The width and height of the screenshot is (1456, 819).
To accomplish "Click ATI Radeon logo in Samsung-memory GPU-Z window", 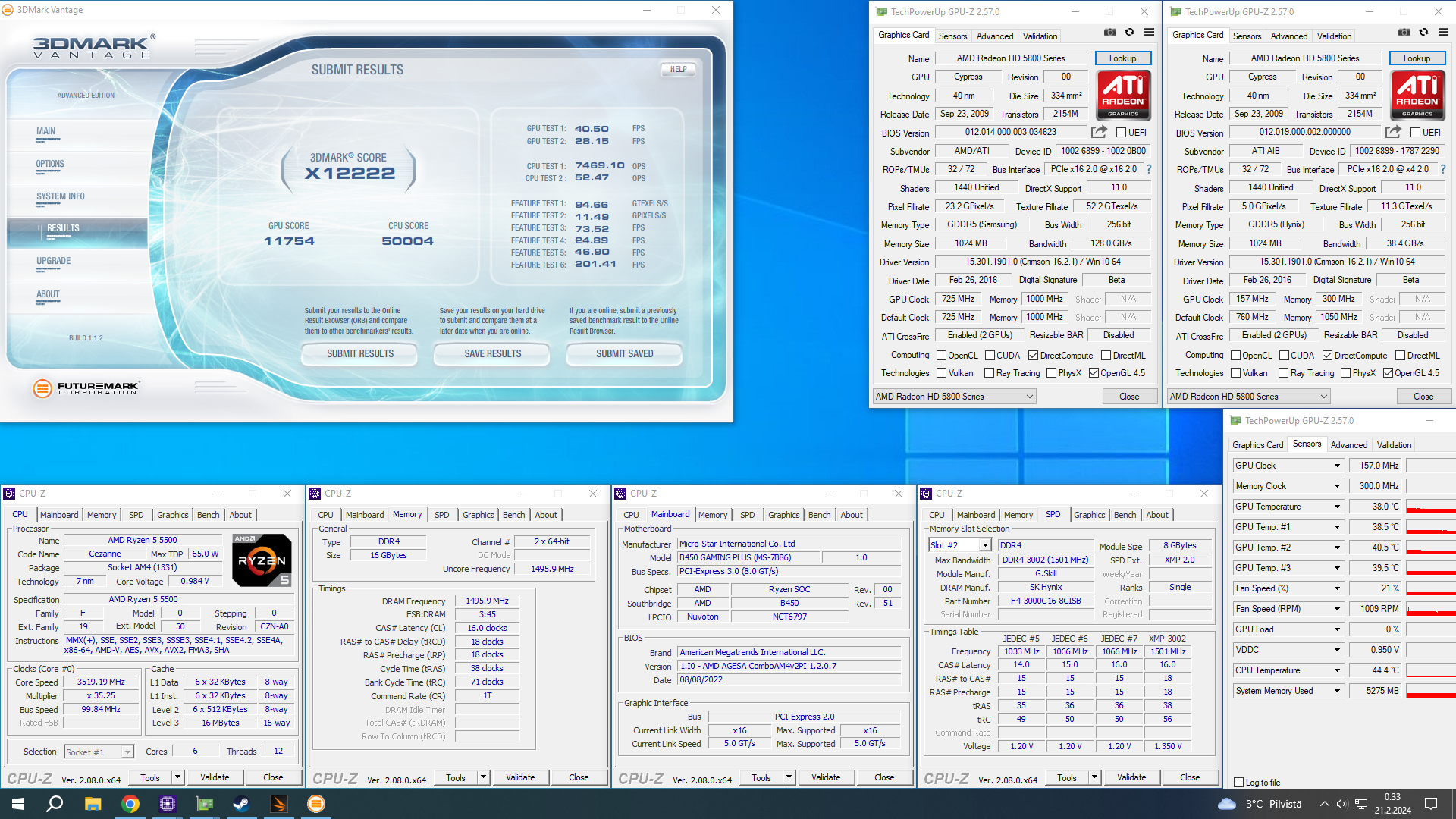I will (x=1123, y=95).
